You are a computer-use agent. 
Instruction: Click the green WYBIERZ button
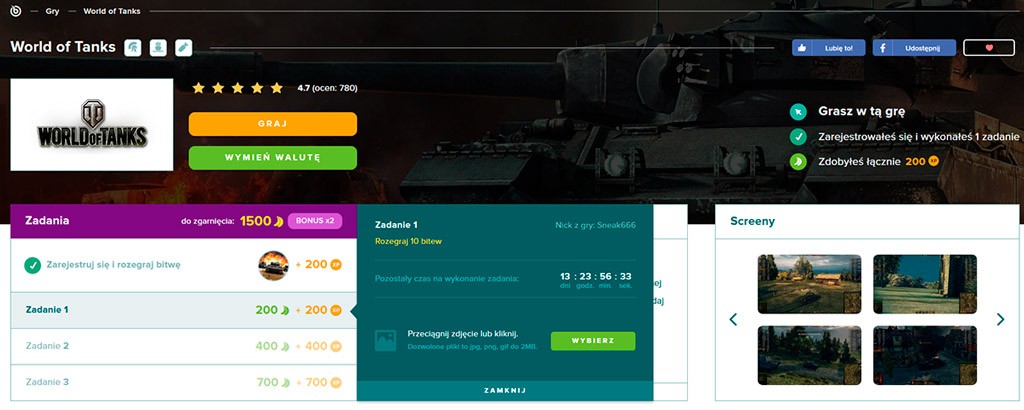(x=593, y=341)
